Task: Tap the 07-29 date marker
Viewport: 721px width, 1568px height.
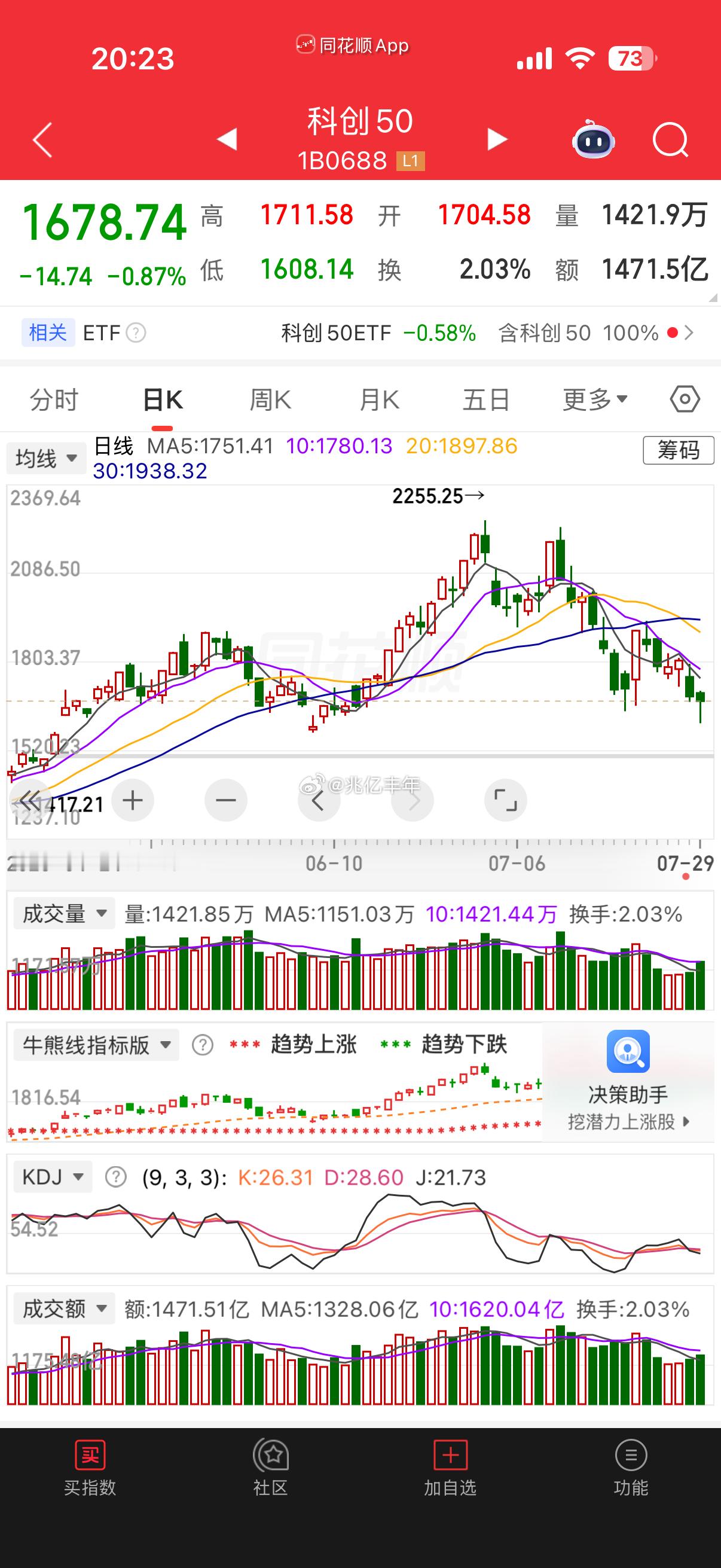Action: click(685, 863)
